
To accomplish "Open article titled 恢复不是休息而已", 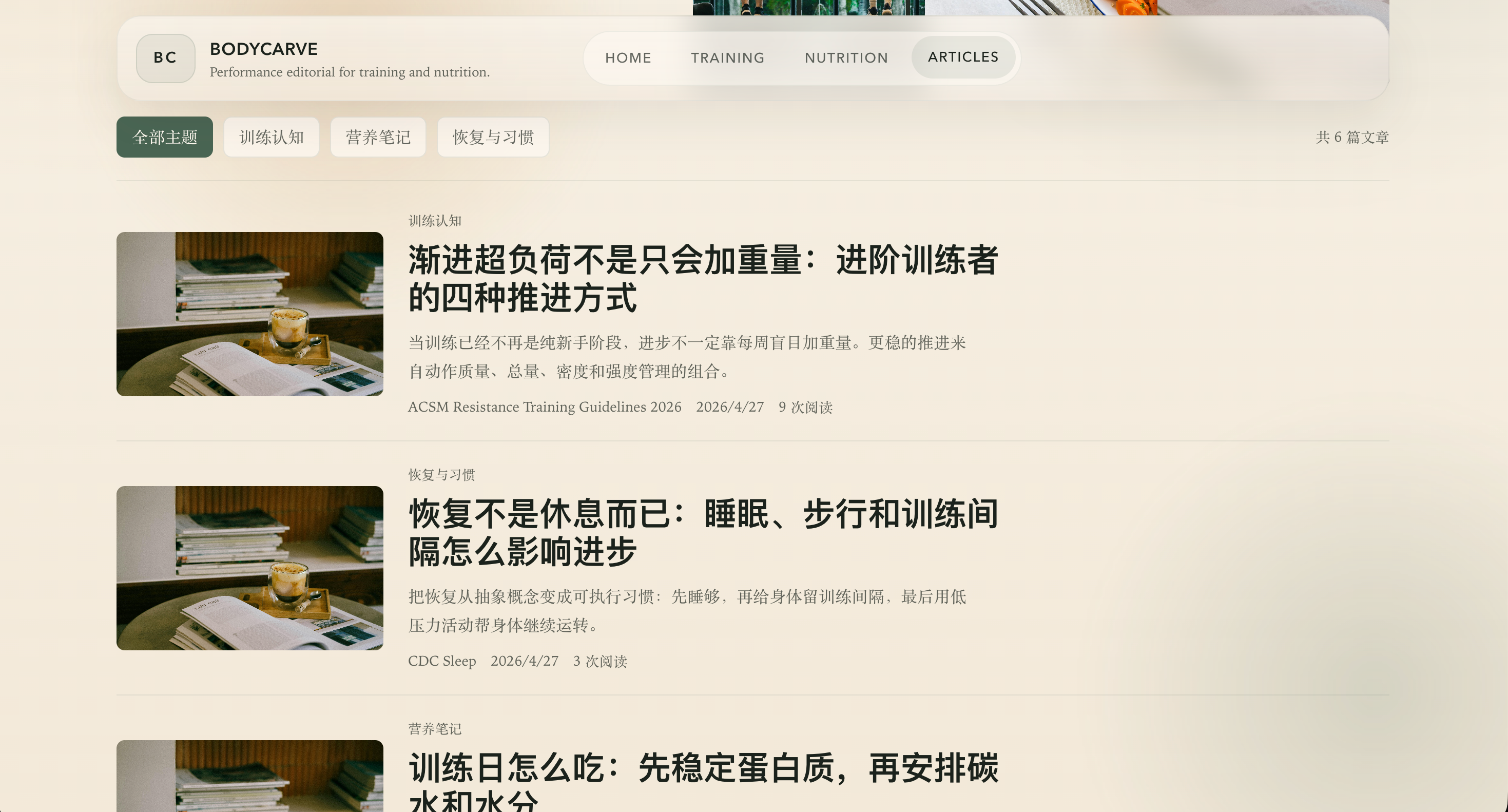I will coord(703,533).
